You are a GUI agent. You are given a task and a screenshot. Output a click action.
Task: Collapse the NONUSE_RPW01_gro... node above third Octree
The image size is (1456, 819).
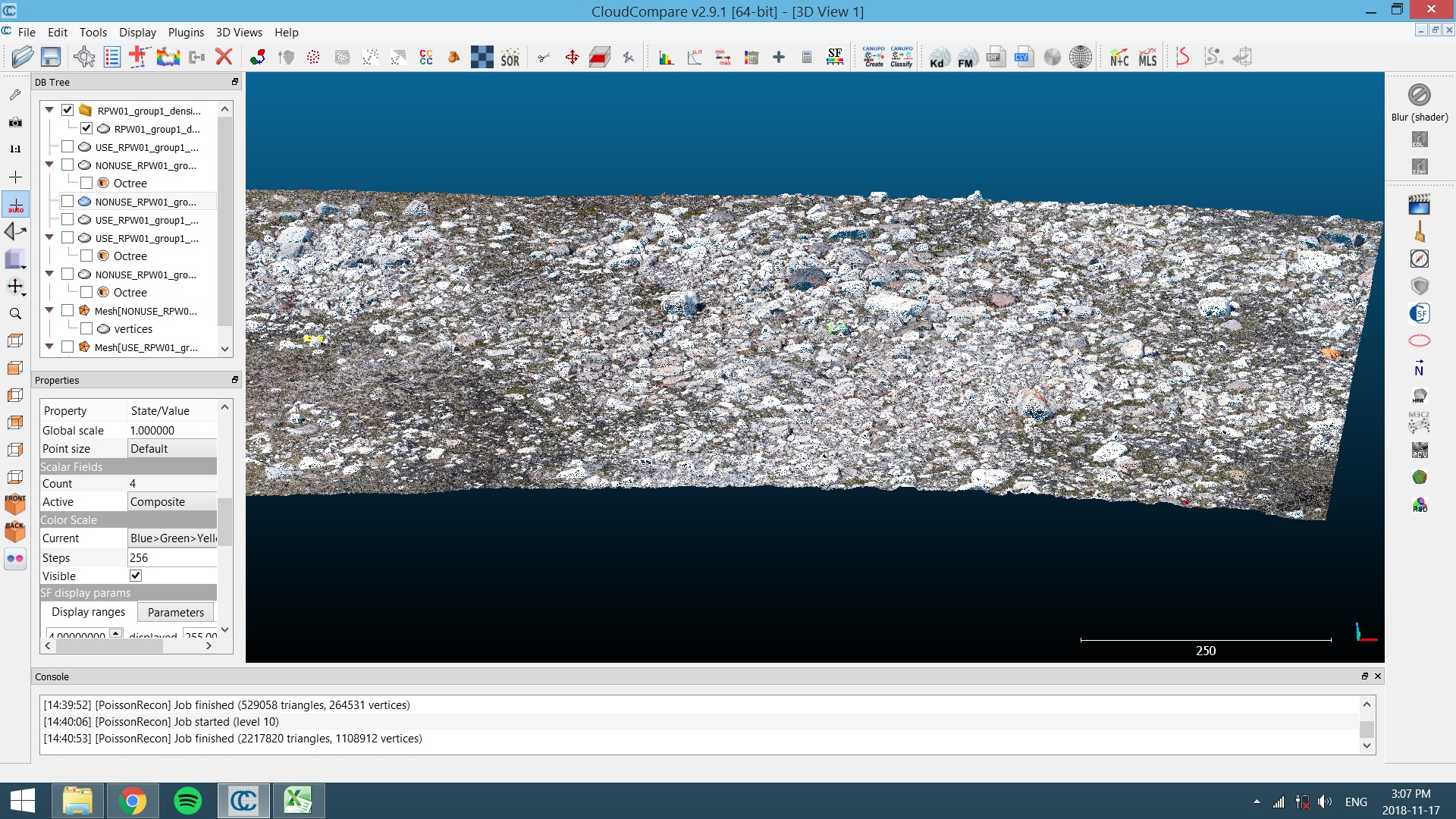pyautogui.click(x=49, y=274)
